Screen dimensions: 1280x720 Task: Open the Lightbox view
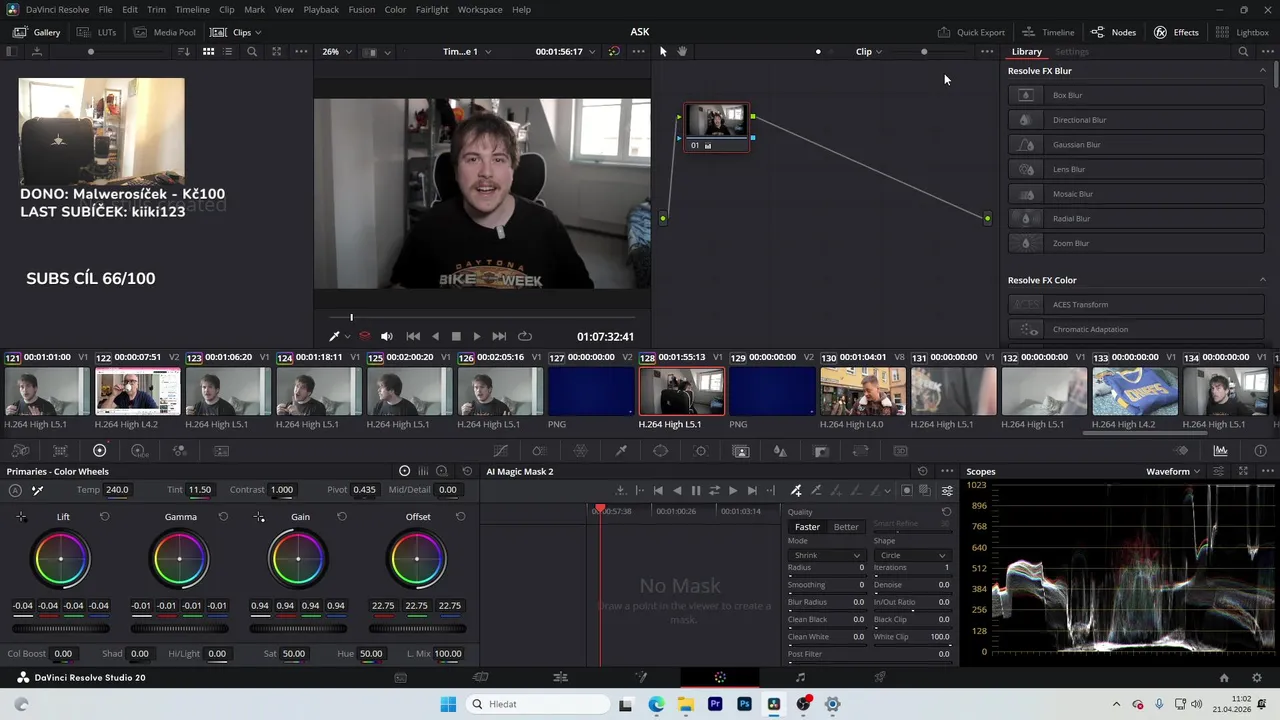coord(1242,32)
